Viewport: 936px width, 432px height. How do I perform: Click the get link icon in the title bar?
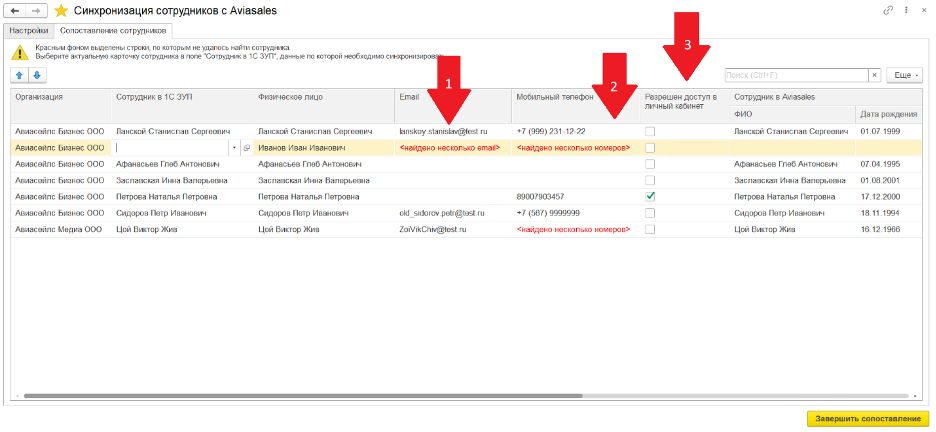tap(888, 10)
